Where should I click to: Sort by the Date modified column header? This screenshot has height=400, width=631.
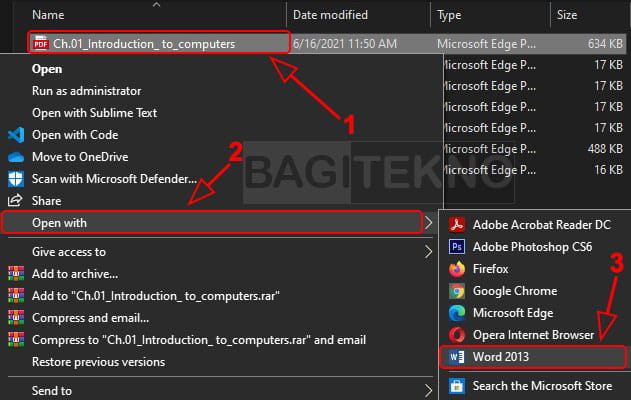point(330,15)
